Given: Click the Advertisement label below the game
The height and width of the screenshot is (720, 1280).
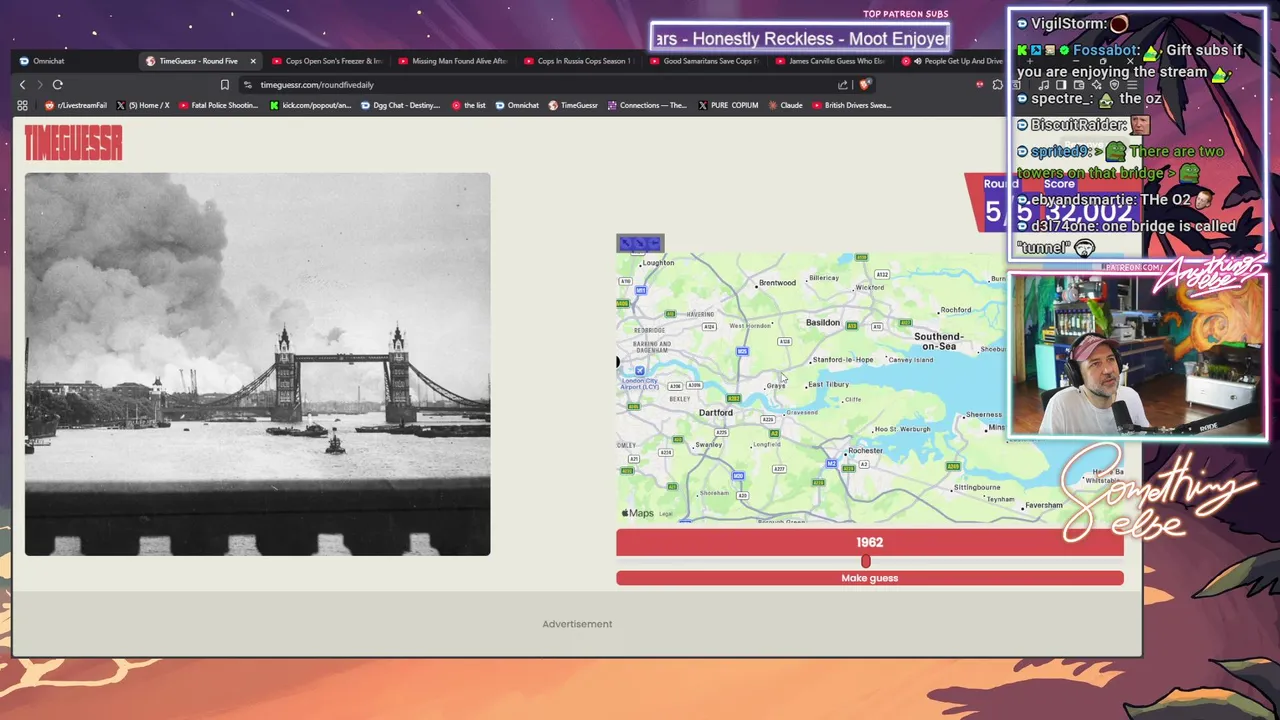Looking at the screenshot, I should [x=577, y=624].
